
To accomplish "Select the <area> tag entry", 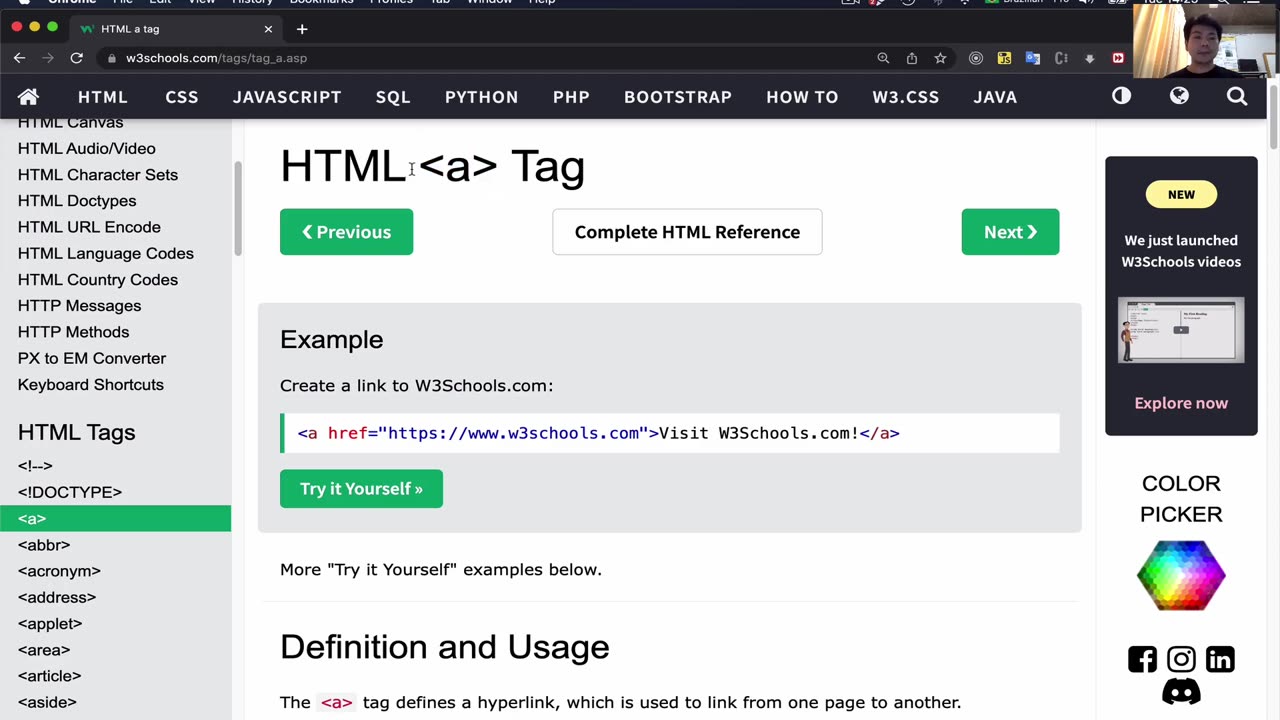I will pos(44,650).
